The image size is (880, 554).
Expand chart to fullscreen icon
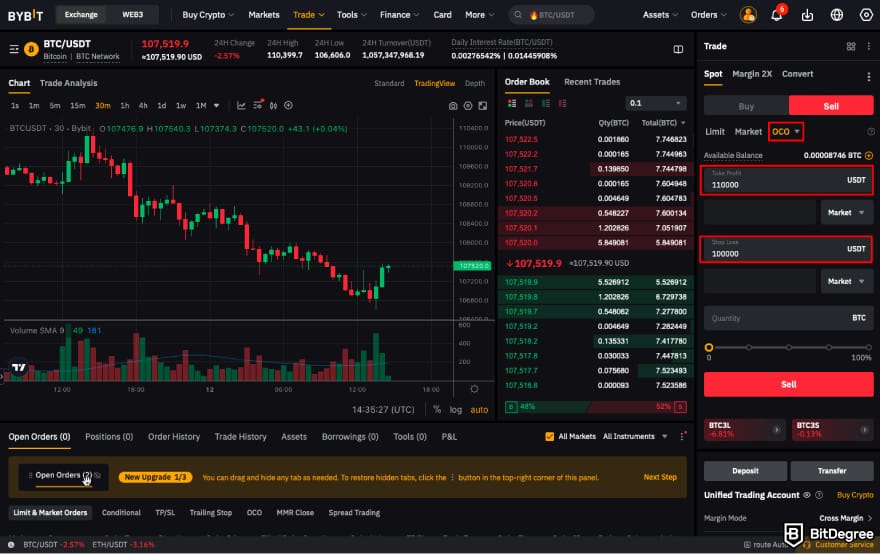pos(483,106)
